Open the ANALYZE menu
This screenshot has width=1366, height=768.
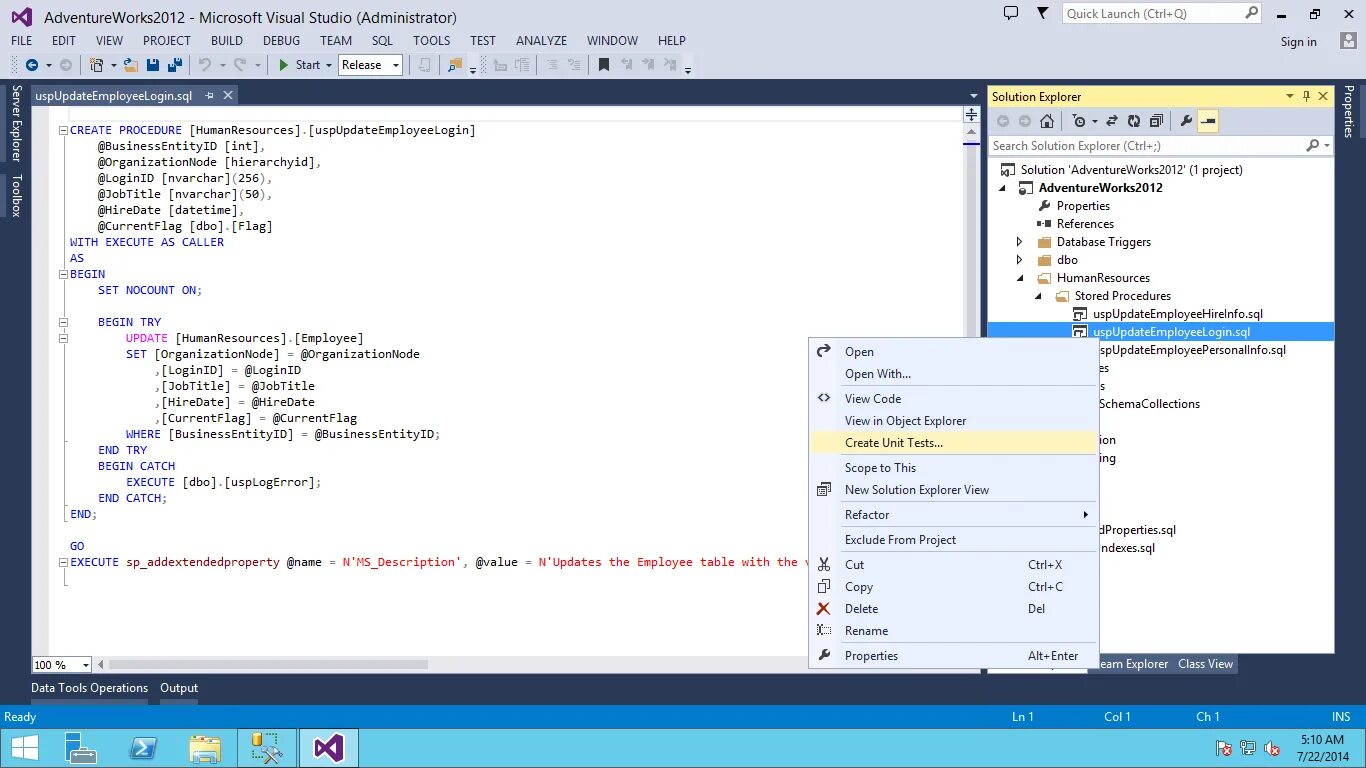coord(541,41)
